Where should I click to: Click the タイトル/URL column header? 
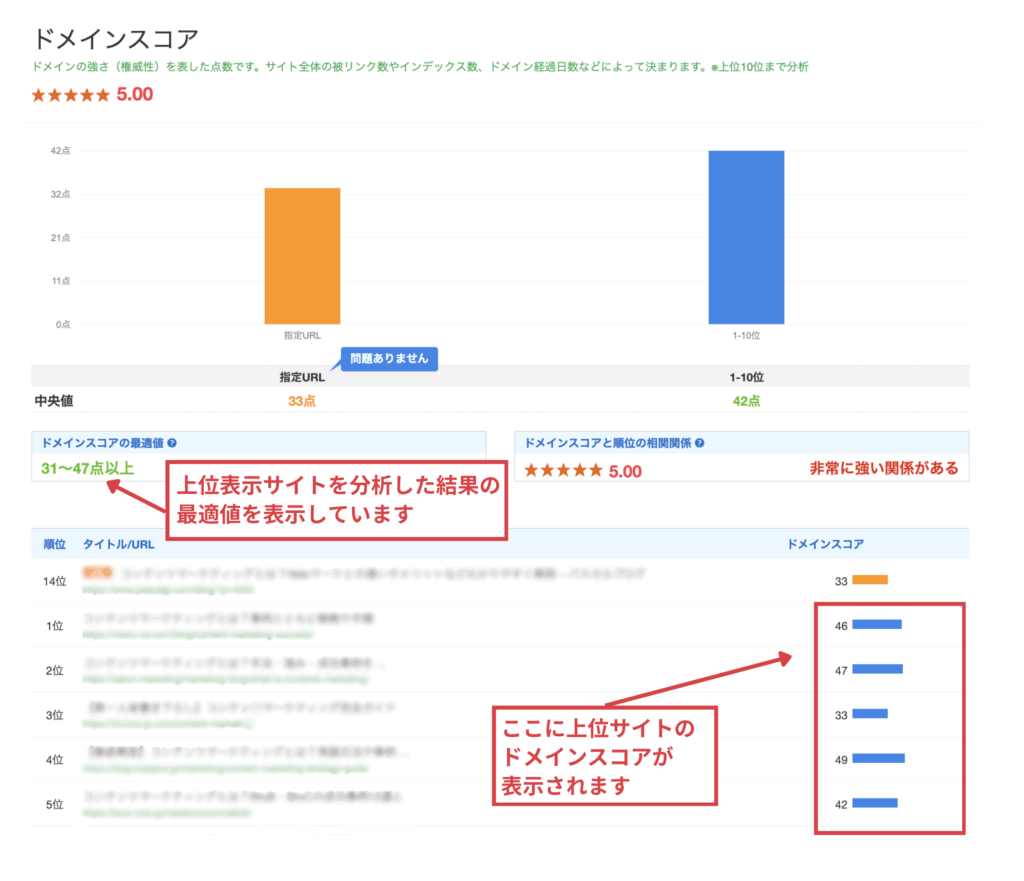coord(116,544)
